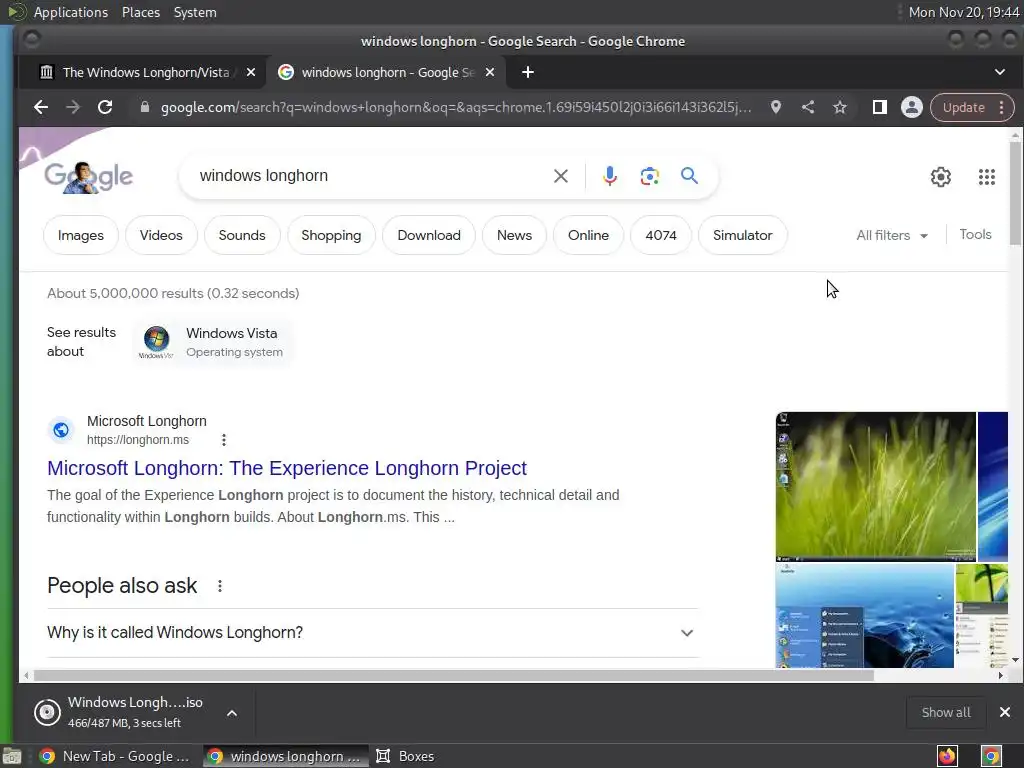This screenshot has height=768, width=1024.
Task: Open the All filters dropdown
Action: (x=891, y=235)
